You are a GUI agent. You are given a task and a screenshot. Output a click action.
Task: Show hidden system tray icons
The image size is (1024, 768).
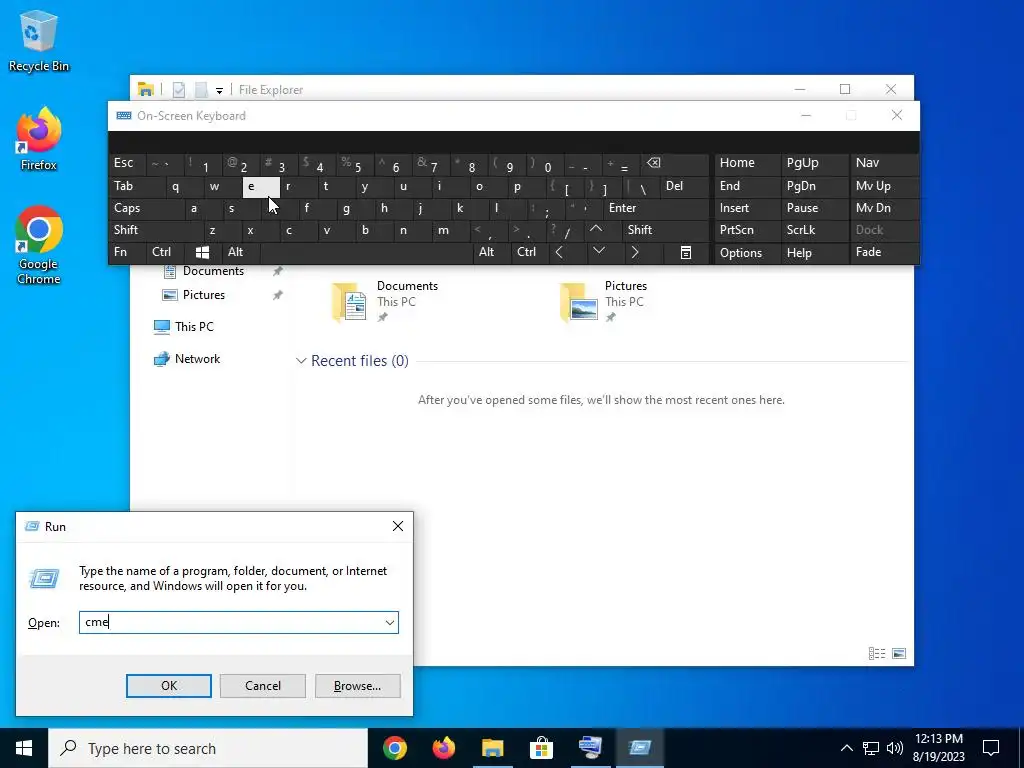[846, 748]
